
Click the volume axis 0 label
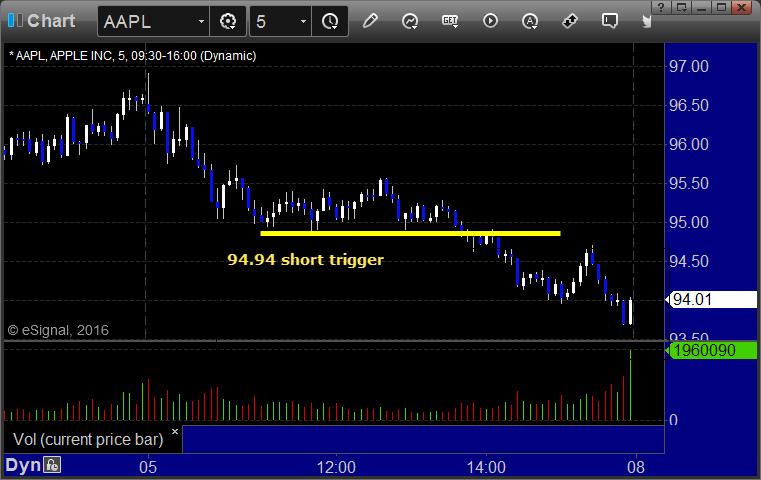pos(673,420)
